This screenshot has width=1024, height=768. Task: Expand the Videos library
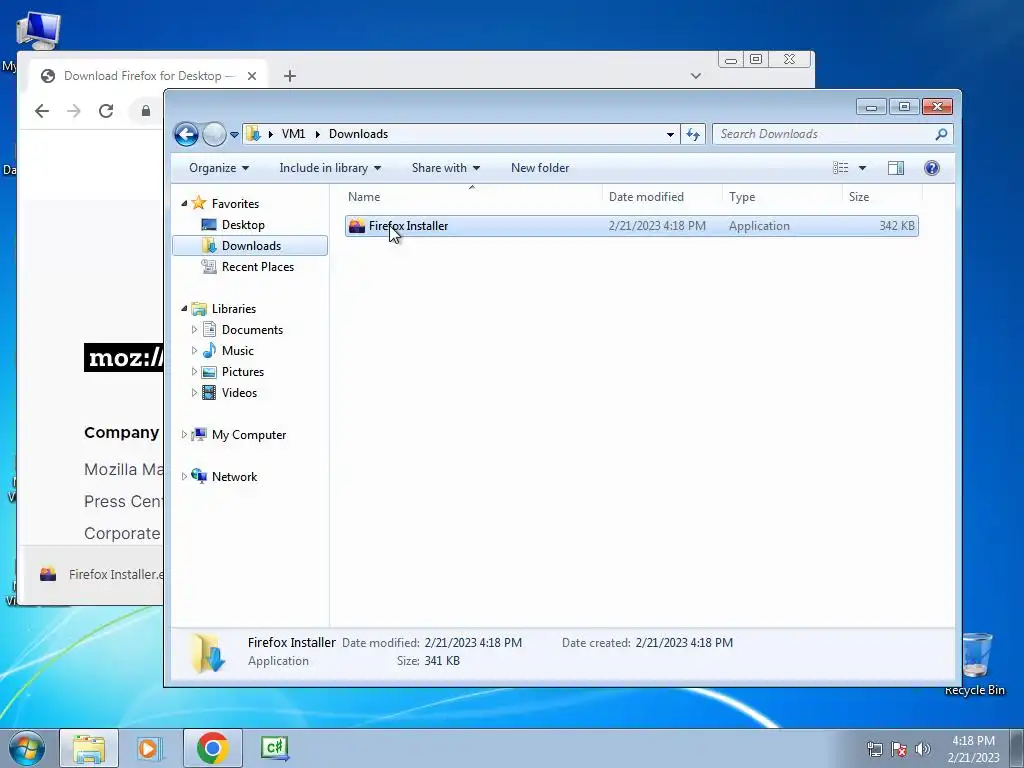click(x=194, y=392)
